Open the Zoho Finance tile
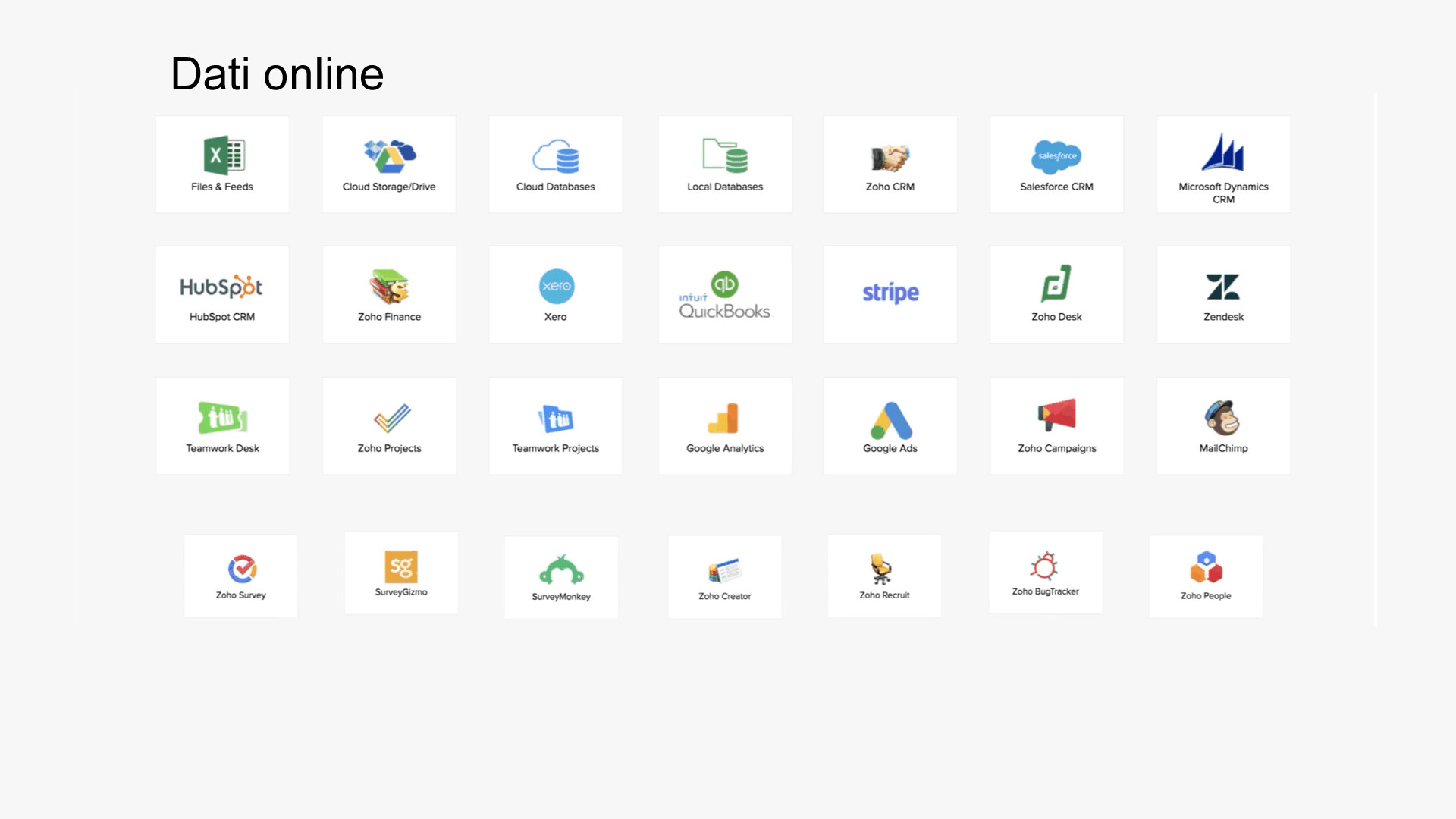 [x=389, y=294]
